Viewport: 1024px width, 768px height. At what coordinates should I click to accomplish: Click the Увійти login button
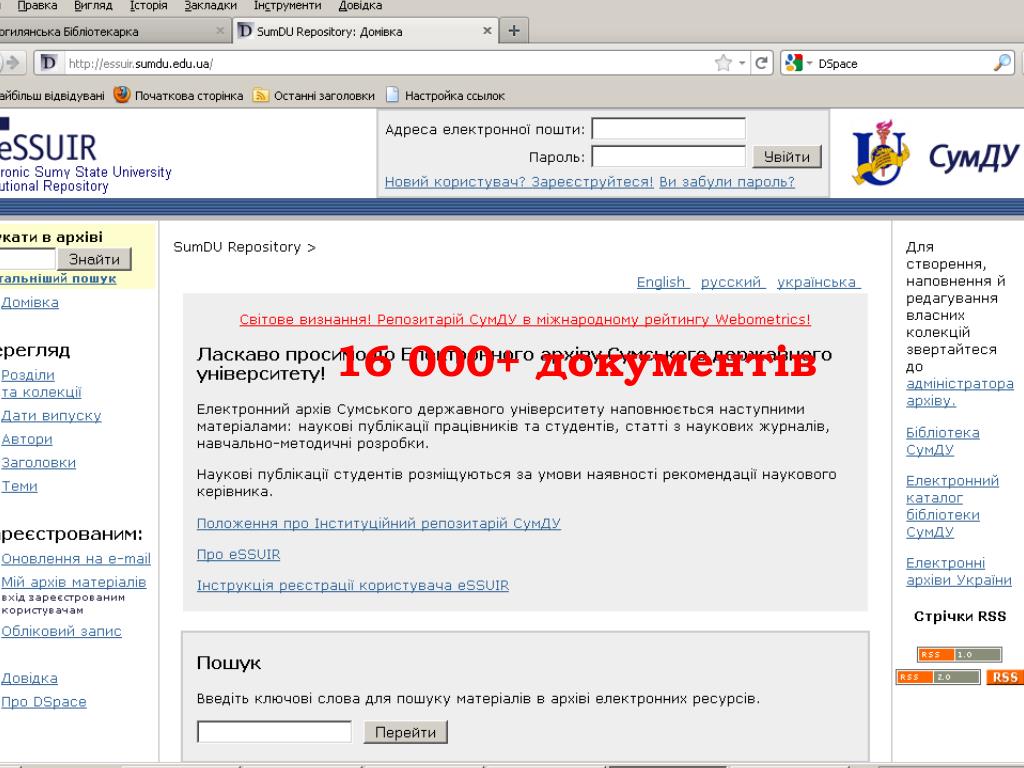(786, 157)
